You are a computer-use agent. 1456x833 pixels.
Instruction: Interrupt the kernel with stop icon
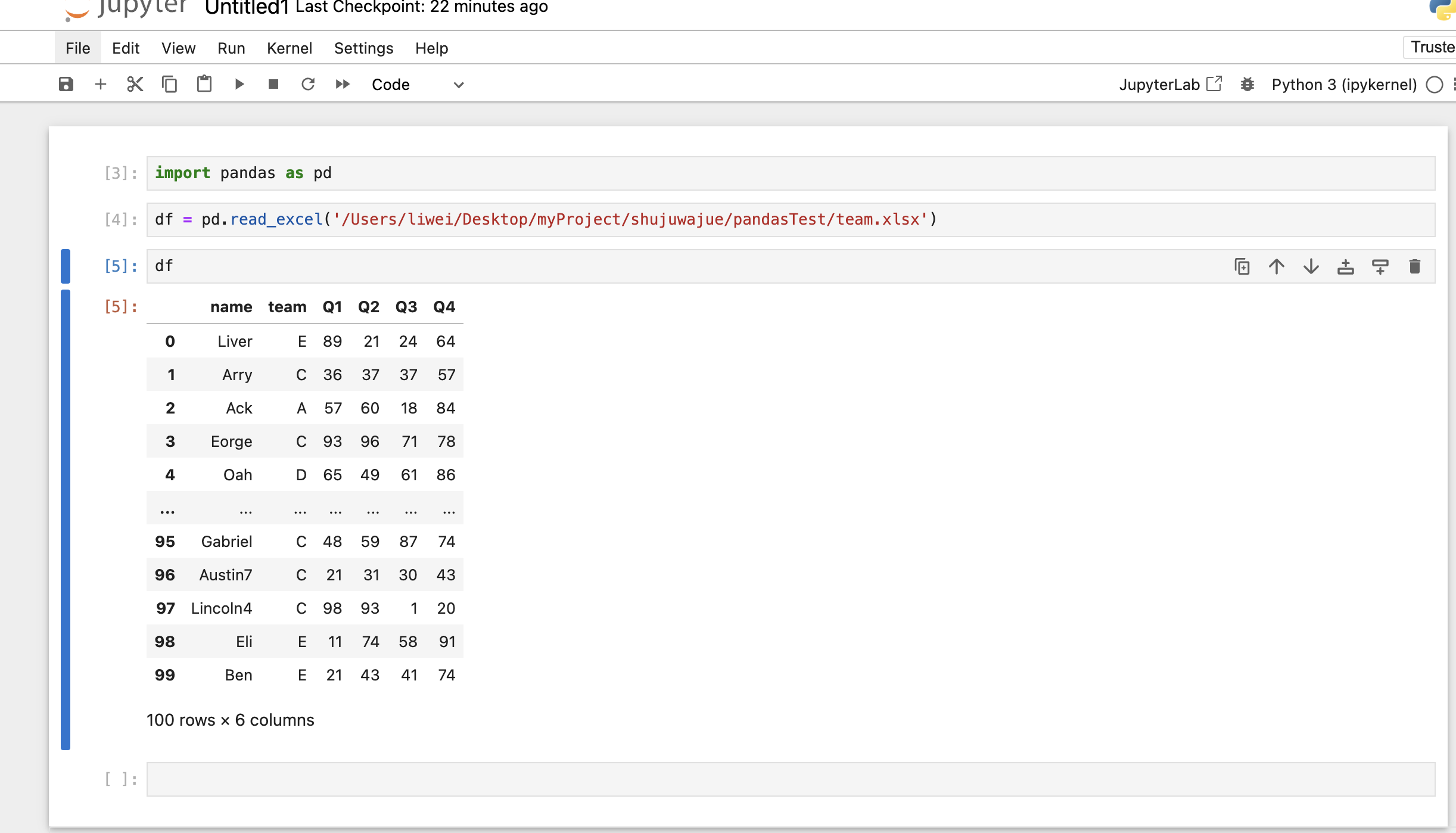[x=273, y=84]
